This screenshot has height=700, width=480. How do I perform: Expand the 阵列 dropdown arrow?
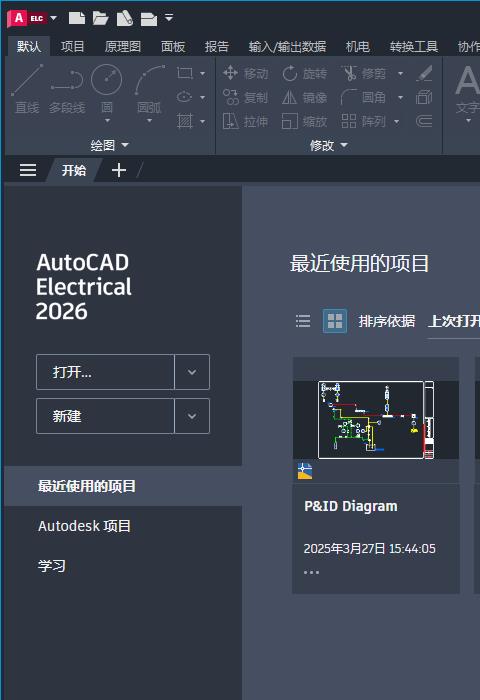click(x=397, y=121)
